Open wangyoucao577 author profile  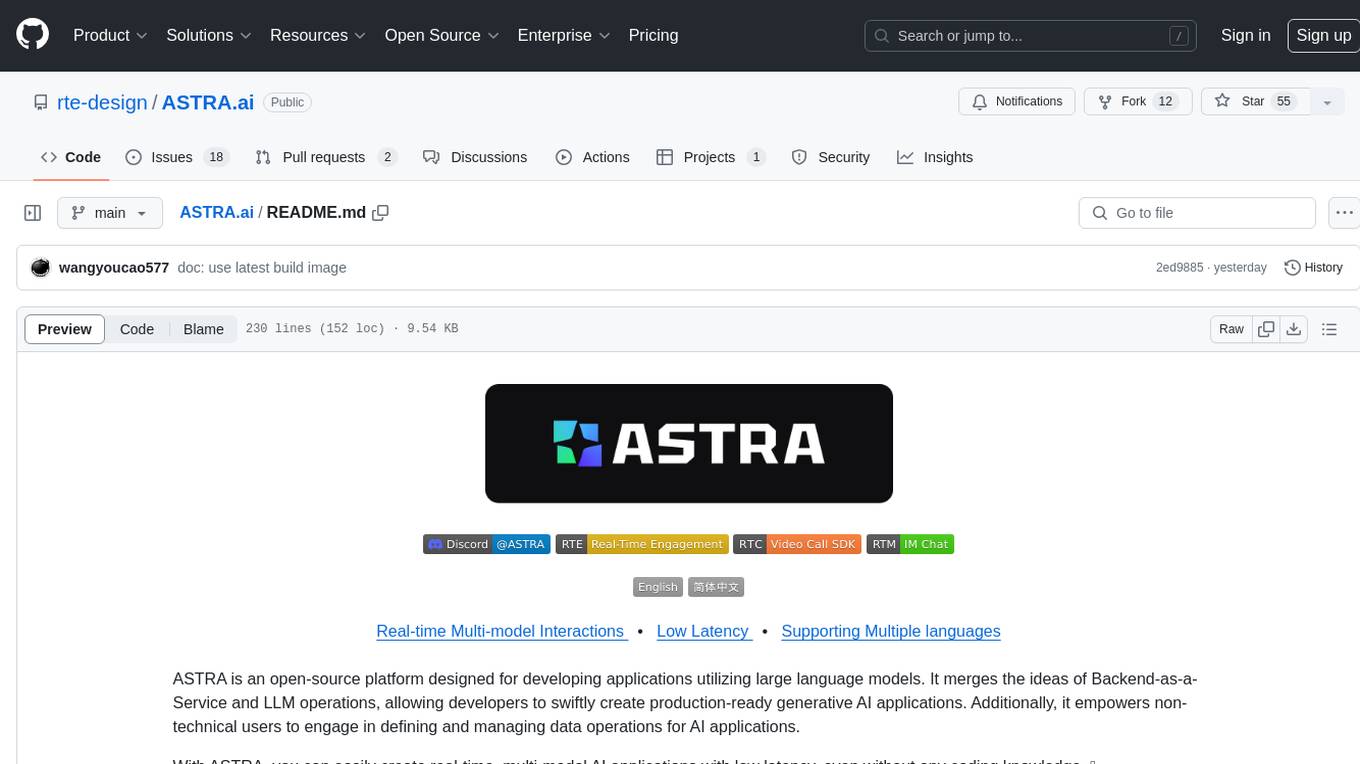(x=114, y=268)
